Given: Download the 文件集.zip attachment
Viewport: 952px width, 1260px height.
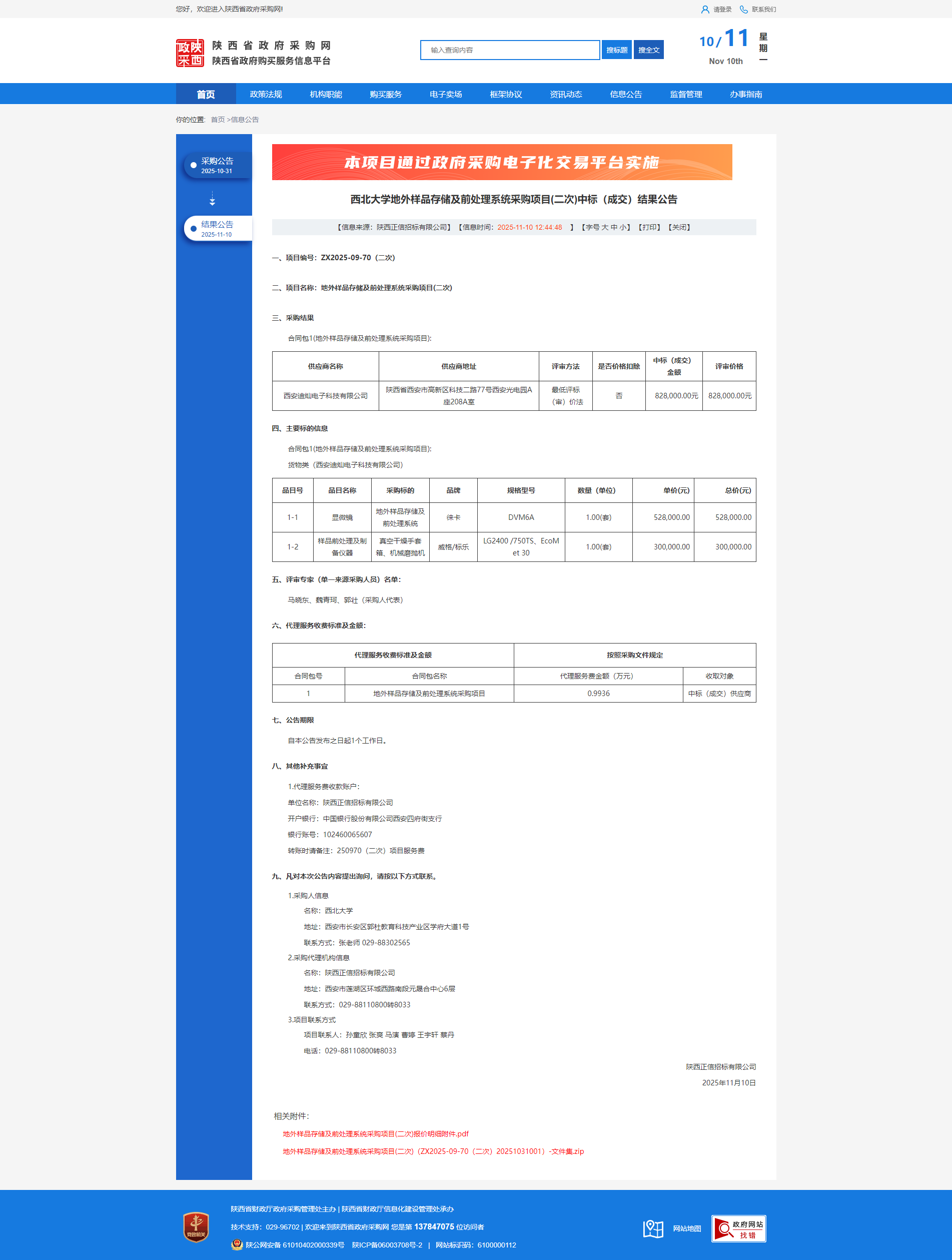Looking at the screenshot, I should coord(433,1151).
